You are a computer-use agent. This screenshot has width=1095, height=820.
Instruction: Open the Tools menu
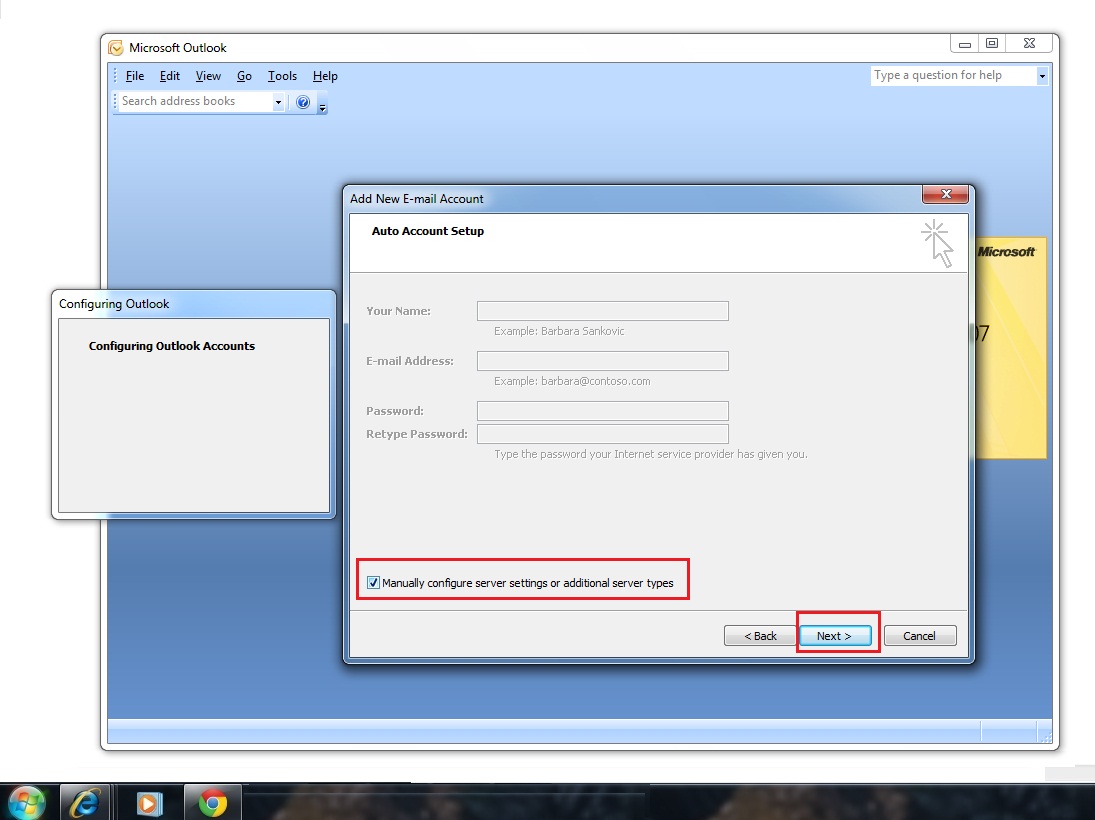pos(282,76)
